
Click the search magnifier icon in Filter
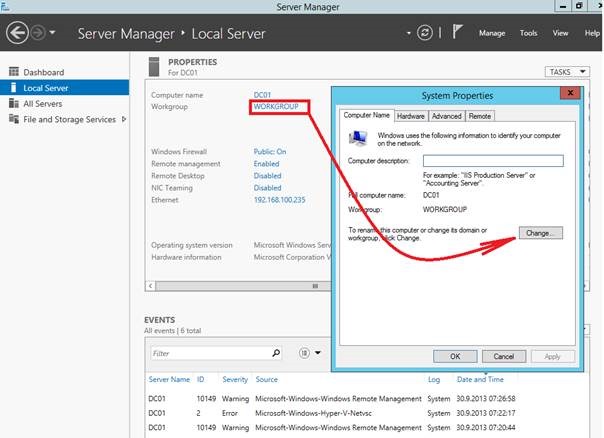(x=276, y=352)
